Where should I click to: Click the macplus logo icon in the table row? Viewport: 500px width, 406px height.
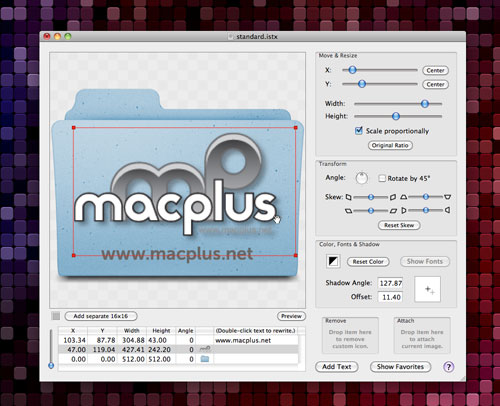pyautogui.click(x=205, y=349)
